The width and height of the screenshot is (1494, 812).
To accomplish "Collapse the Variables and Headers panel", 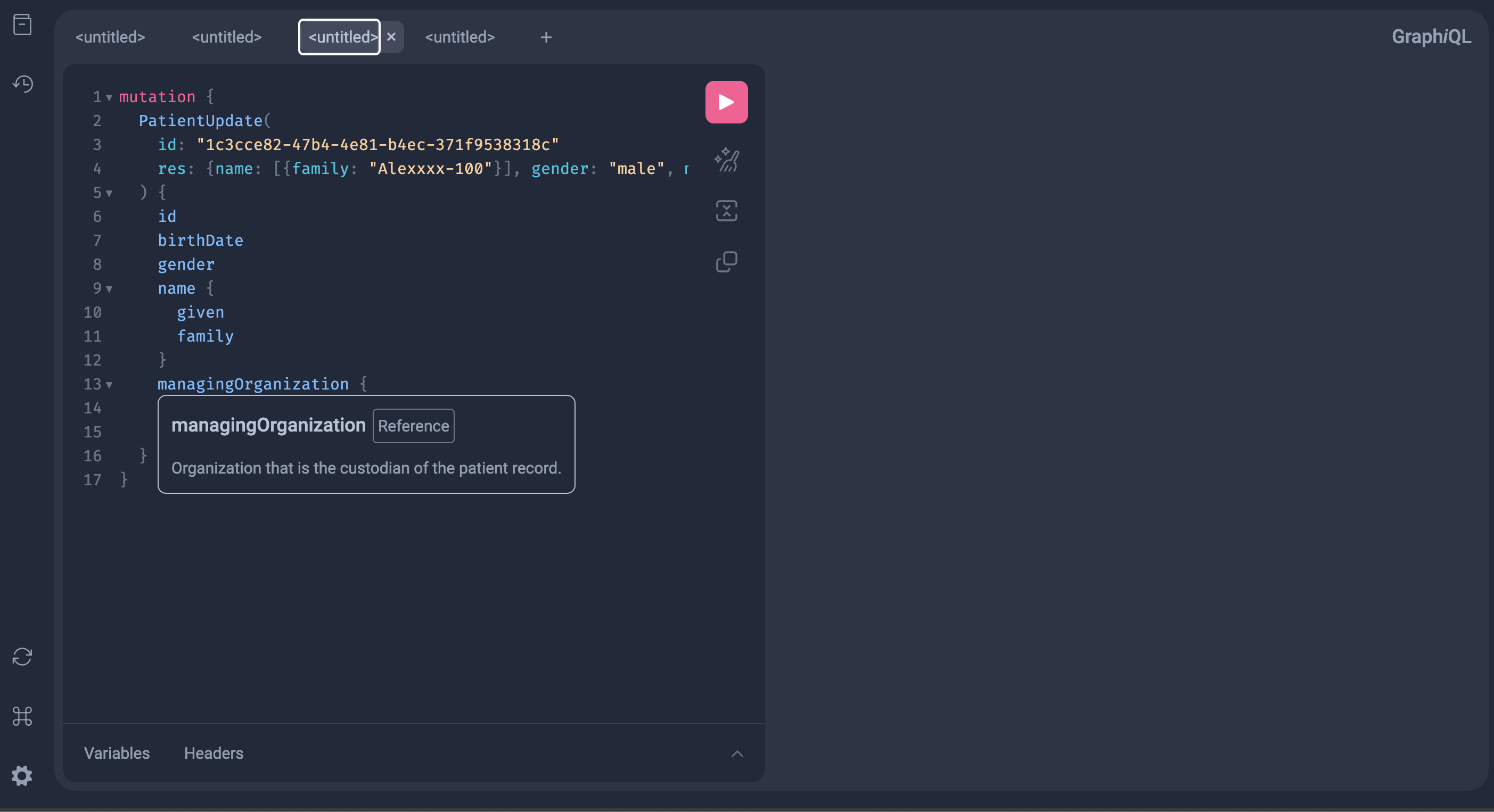I will click(737, 753).
